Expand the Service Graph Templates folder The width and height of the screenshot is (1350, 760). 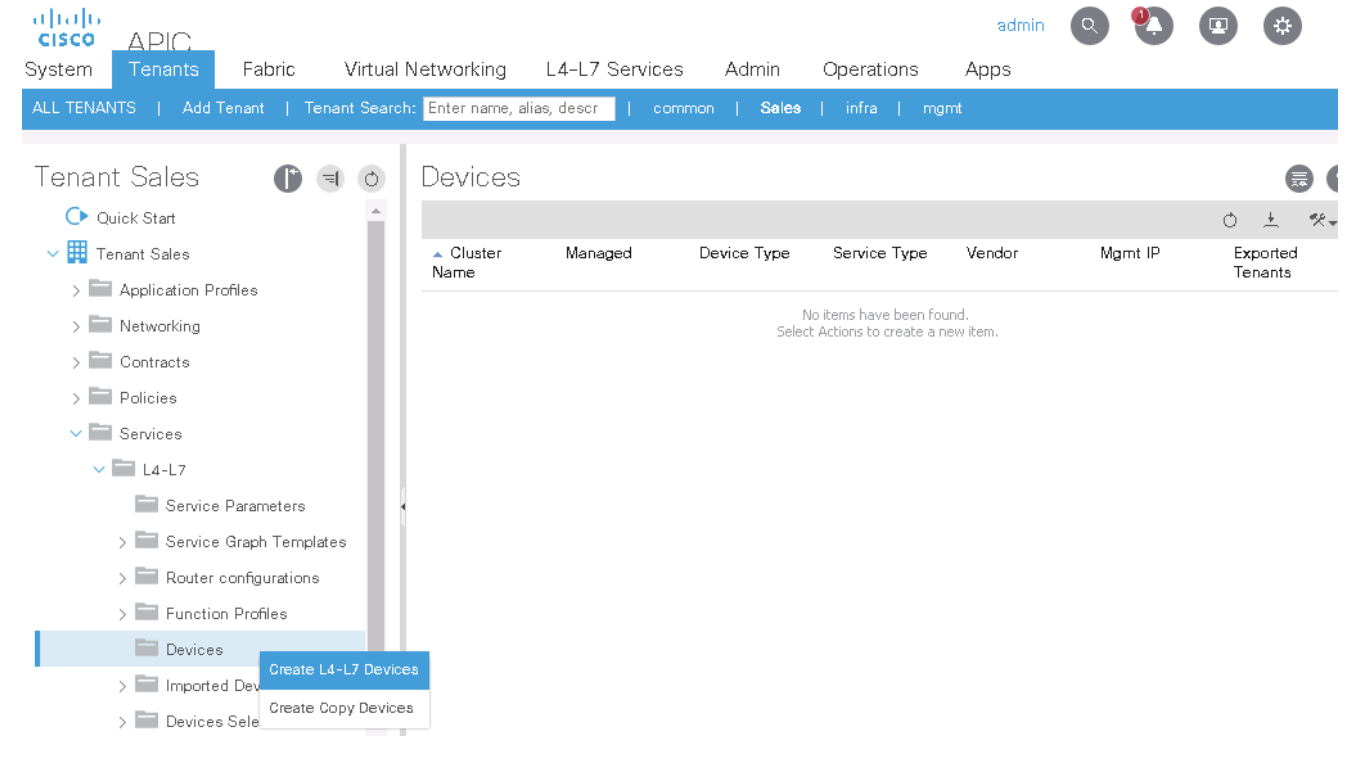[123, 543]
